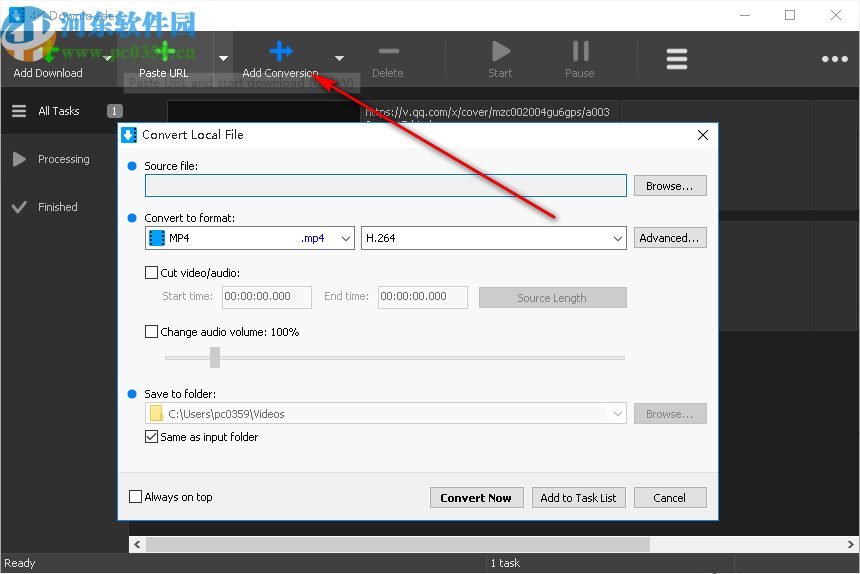Click Add Download toolbar button
This screenshot has width=860, height=574.
coord(48,60)
